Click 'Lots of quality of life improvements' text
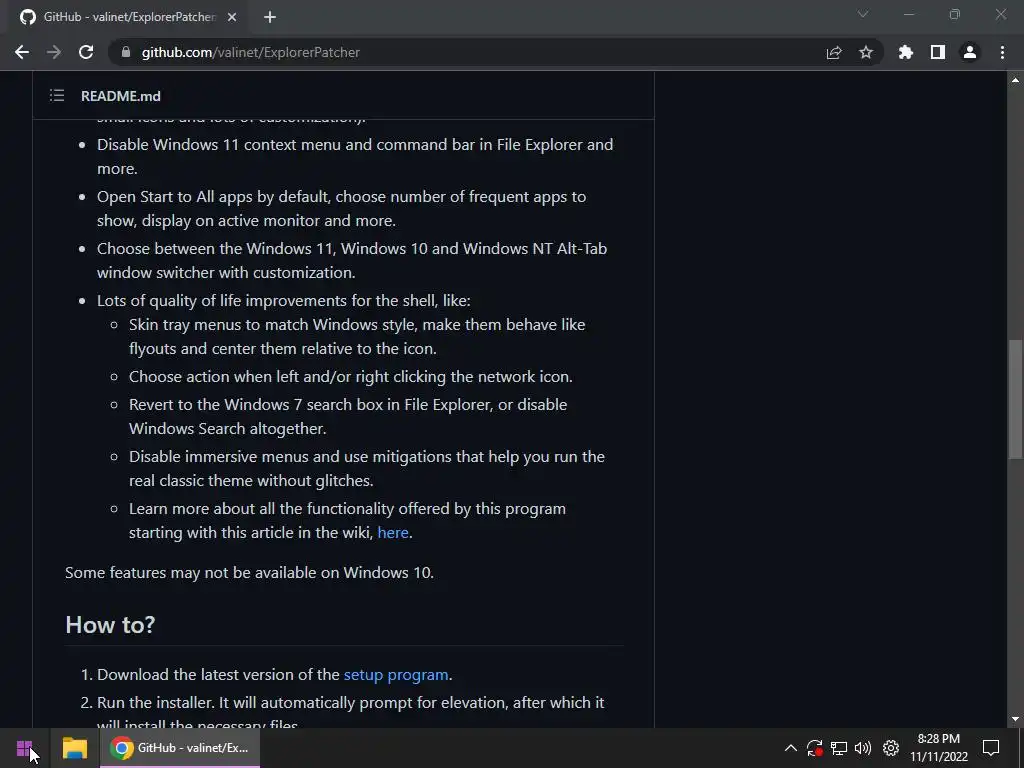 click(x=283, y=301)
